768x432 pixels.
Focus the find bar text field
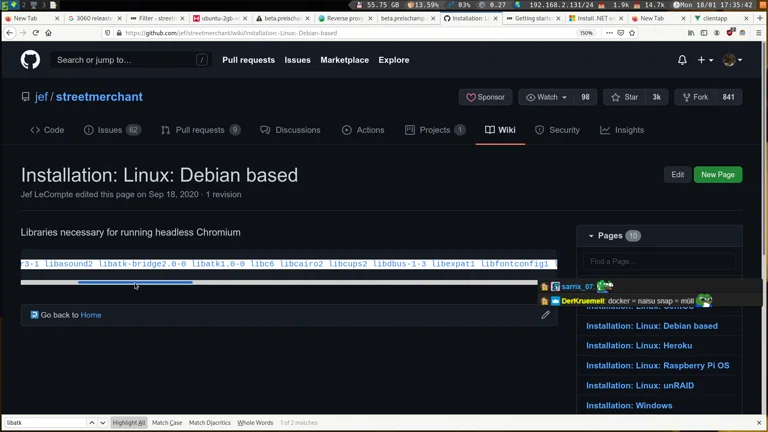point(45,422)
